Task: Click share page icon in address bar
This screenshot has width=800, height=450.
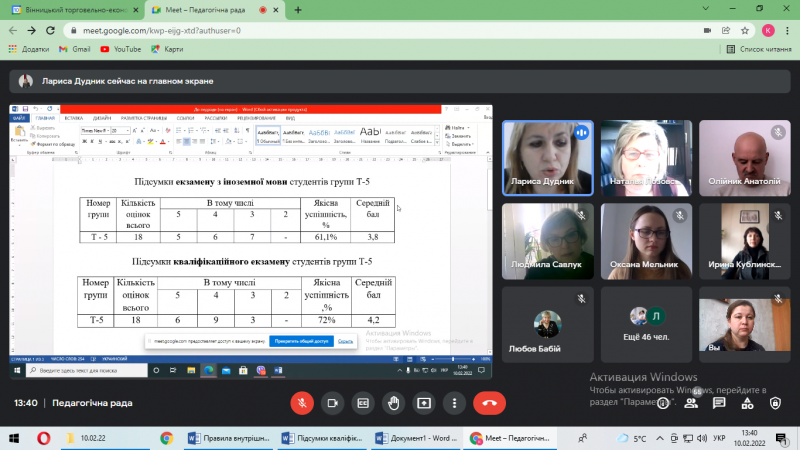Action: (726, 31)
